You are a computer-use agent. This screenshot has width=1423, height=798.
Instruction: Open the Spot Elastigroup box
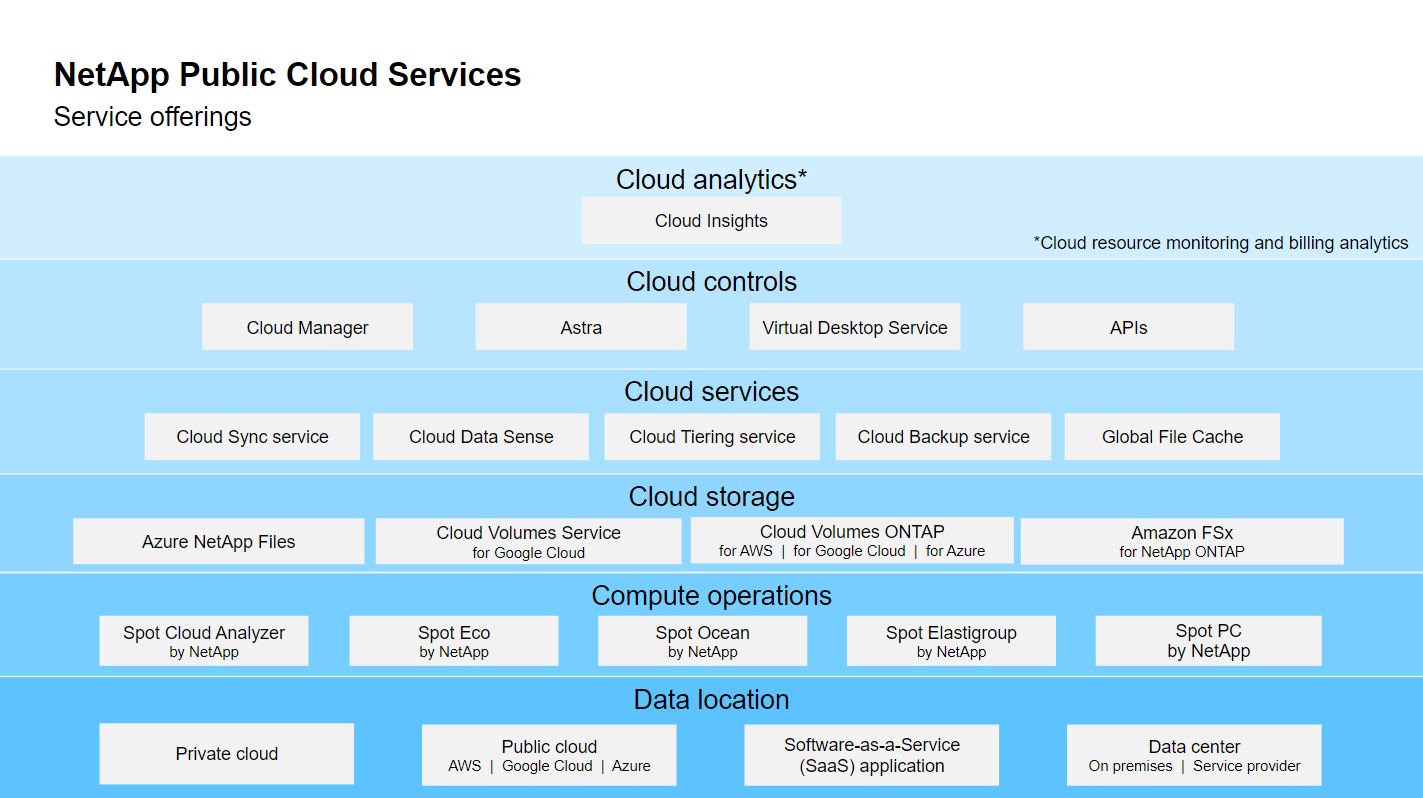click(951, 641)
